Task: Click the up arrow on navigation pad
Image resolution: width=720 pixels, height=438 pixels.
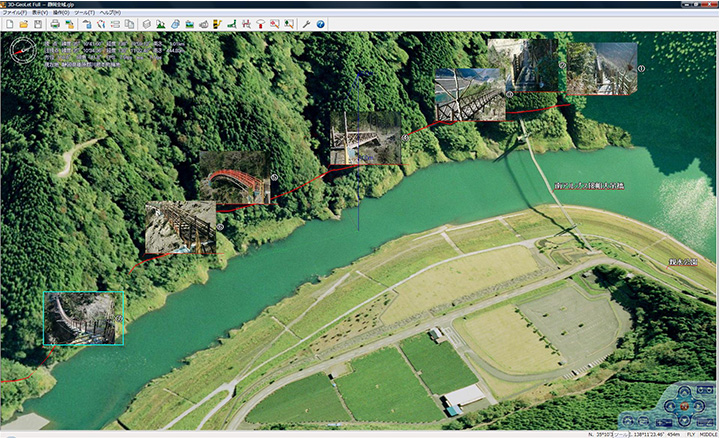Action: click(x=685, y=392)
